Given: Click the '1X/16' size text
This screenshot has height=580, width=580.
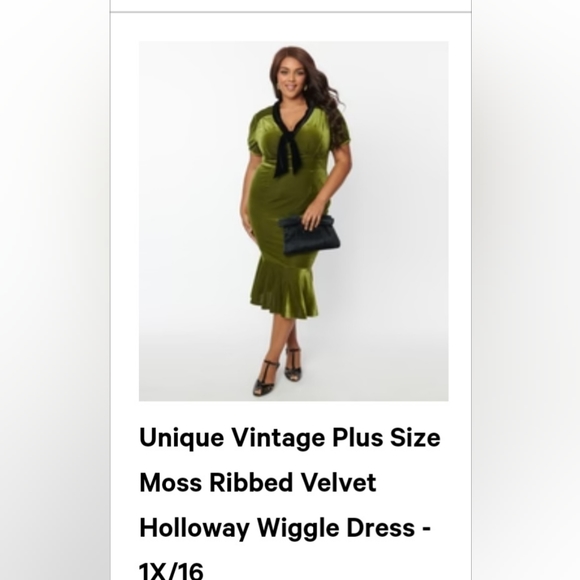Looking at the screenshot, I should click(171, 571).
